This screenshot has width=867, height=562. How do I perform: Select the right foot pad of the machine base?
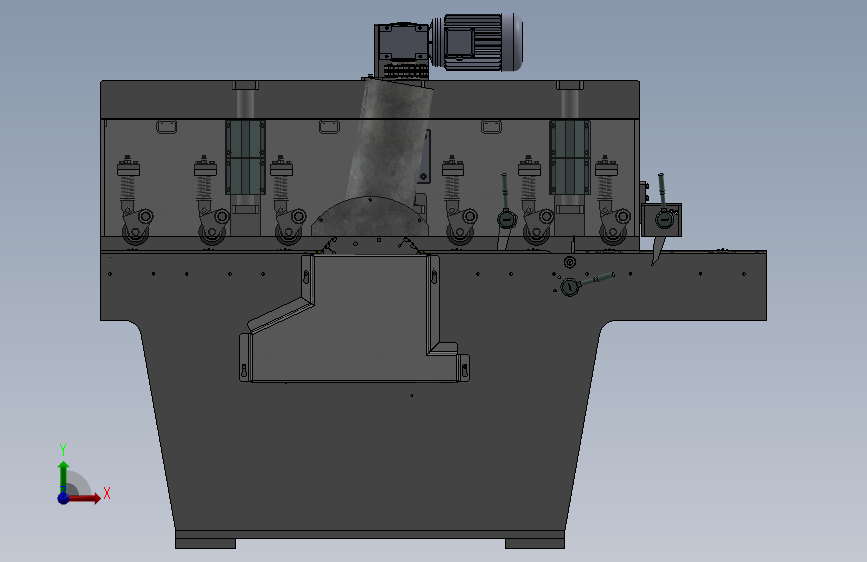(535, 544)
